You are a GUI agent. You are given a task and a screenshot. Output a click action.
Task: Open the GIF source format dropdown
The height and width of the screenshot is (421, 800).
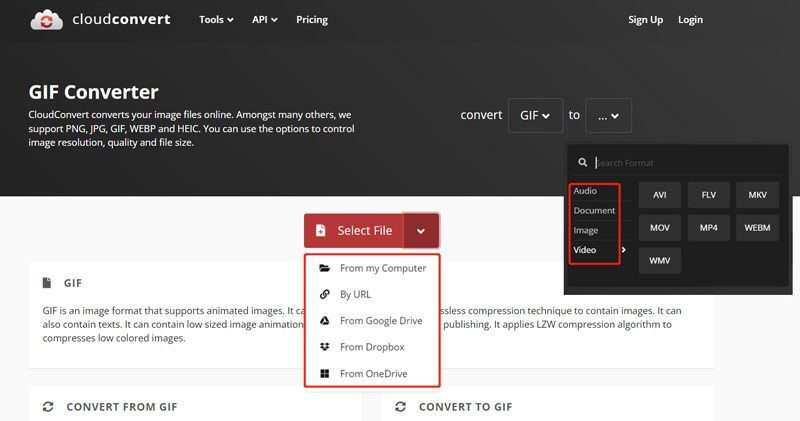535,115
